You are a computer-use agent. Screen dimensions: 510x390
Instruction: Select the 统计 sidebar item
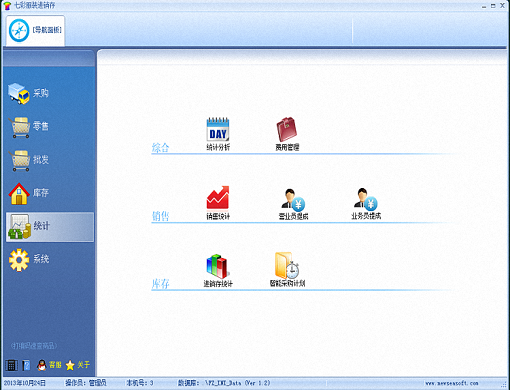50,227
